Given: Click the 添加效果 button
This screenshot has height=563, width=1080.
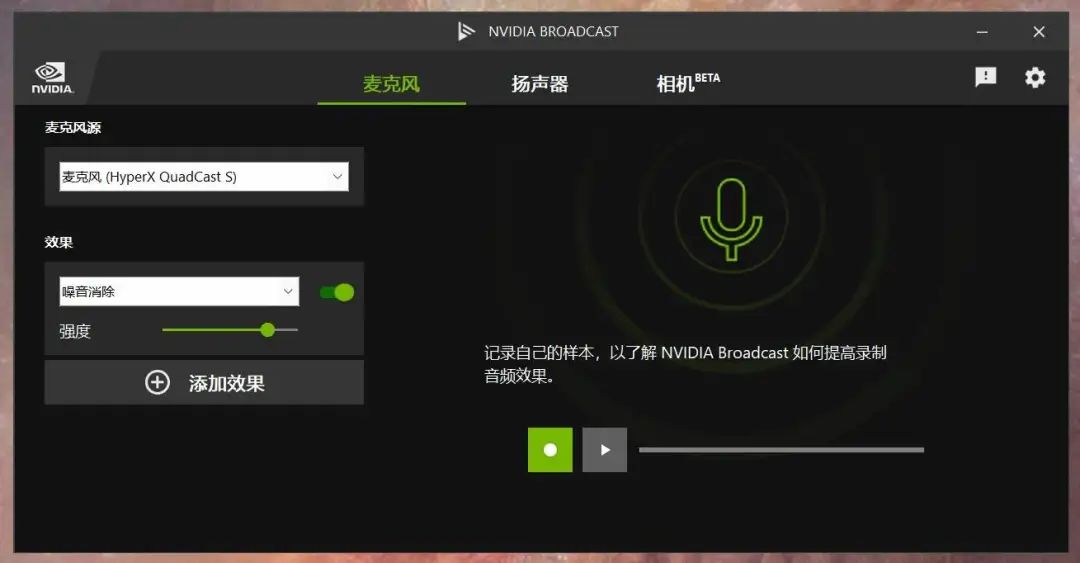Looking at the screenshot, I should pos(204,382).
